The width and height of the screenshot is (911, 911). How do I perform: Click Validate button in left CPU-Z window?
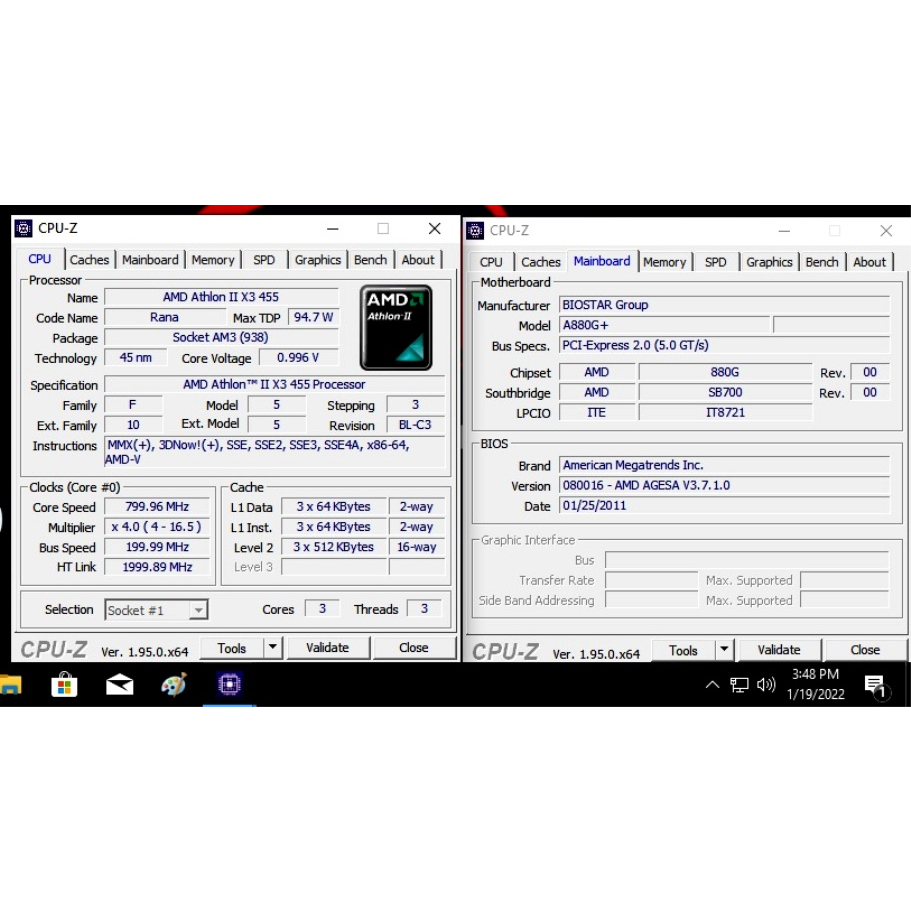click(327, 648)
